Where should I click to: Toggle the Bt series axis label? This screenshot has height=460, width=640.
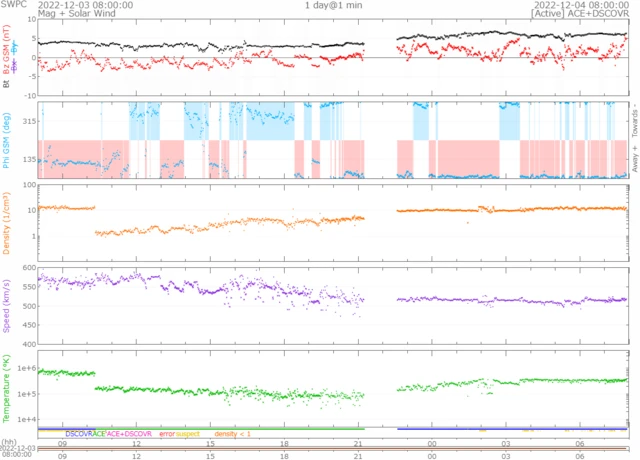click(7, 84)
